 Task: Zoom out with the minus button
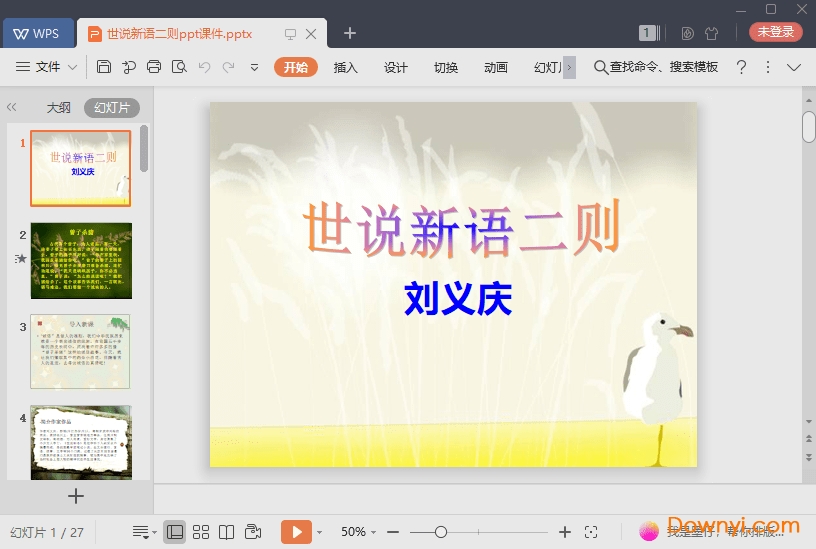coord(393,532)
